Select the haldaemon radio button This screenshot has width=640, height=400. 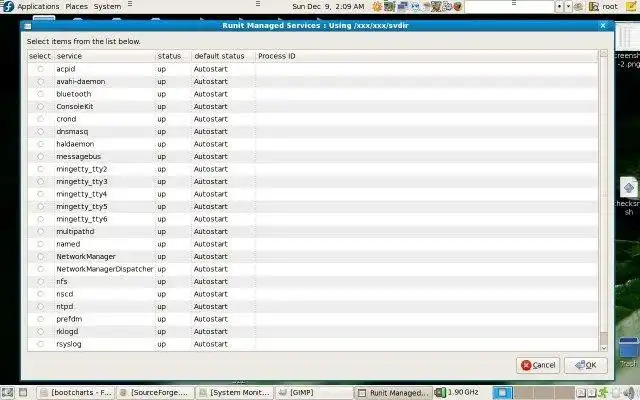click(x=40, y=144)
